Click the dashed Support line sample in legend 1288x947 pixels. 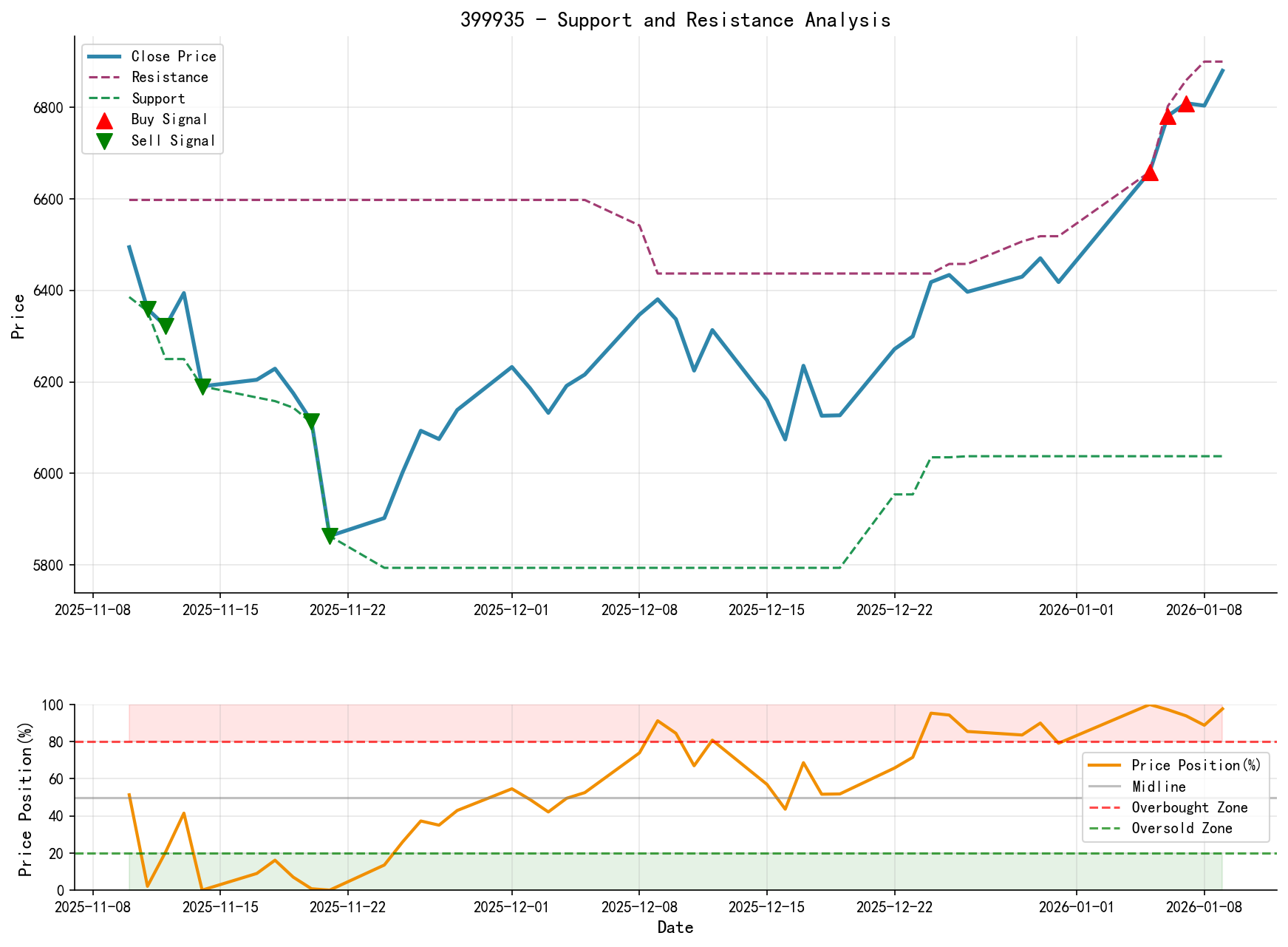(x=103, y=98)
